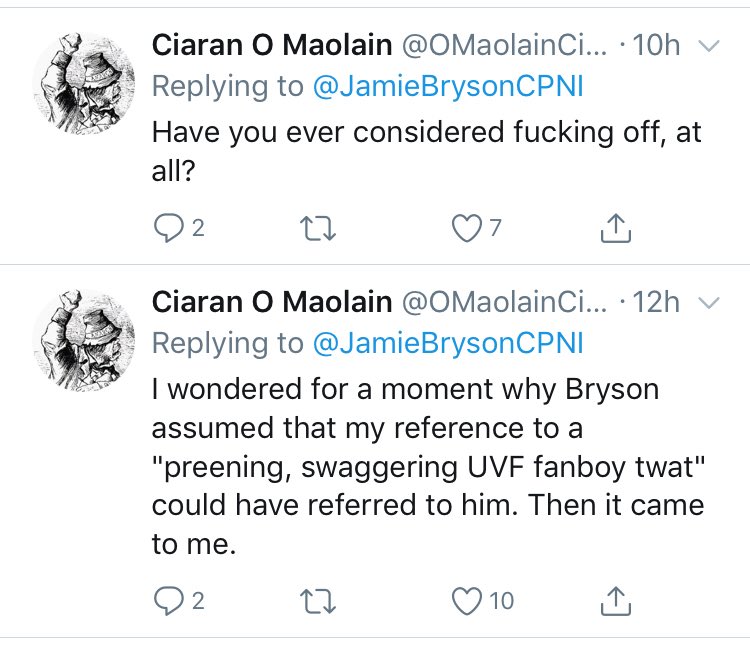Click the 10h timestamp on the first tweet
Viewport: 750px width, 653px height.
(657, 46)
